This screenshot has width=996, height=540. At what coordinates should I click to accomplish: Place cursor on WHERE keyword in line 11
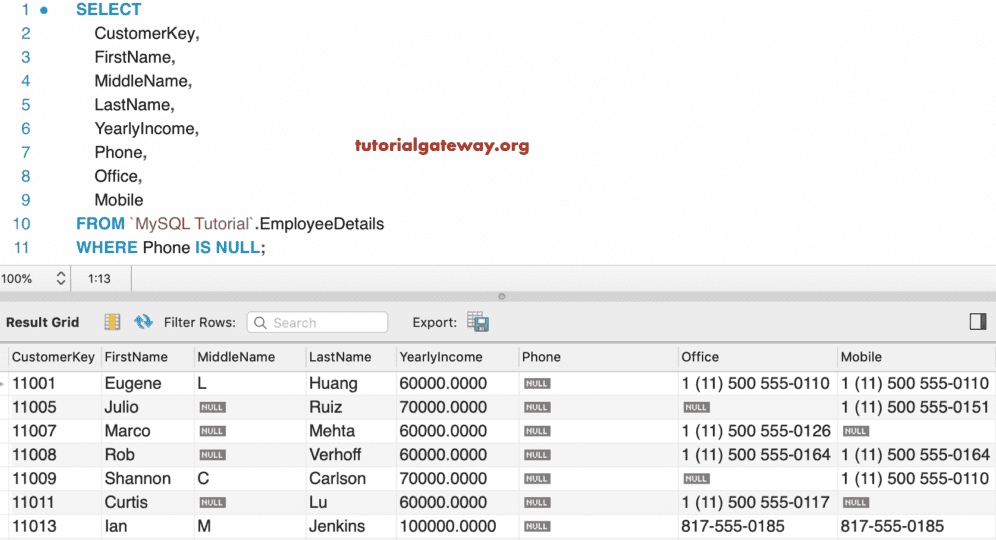point(107,248)
